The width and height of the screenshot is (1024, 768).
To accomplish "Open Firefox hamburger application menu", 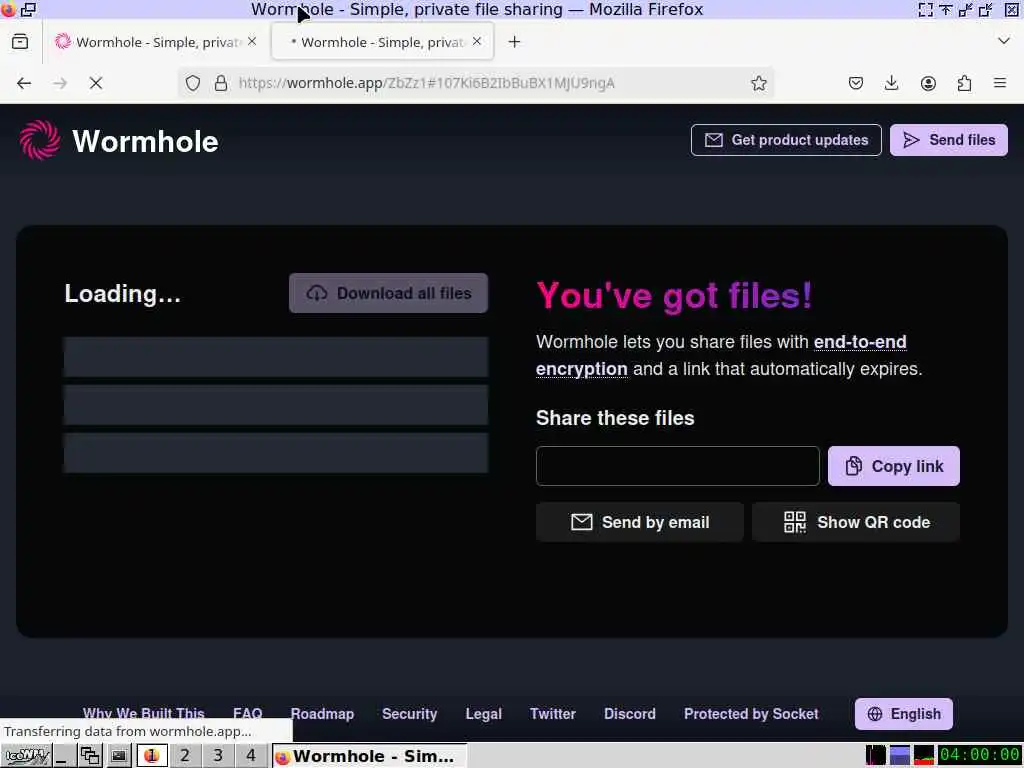I will pyautogui.click(x=1000, y=83).
